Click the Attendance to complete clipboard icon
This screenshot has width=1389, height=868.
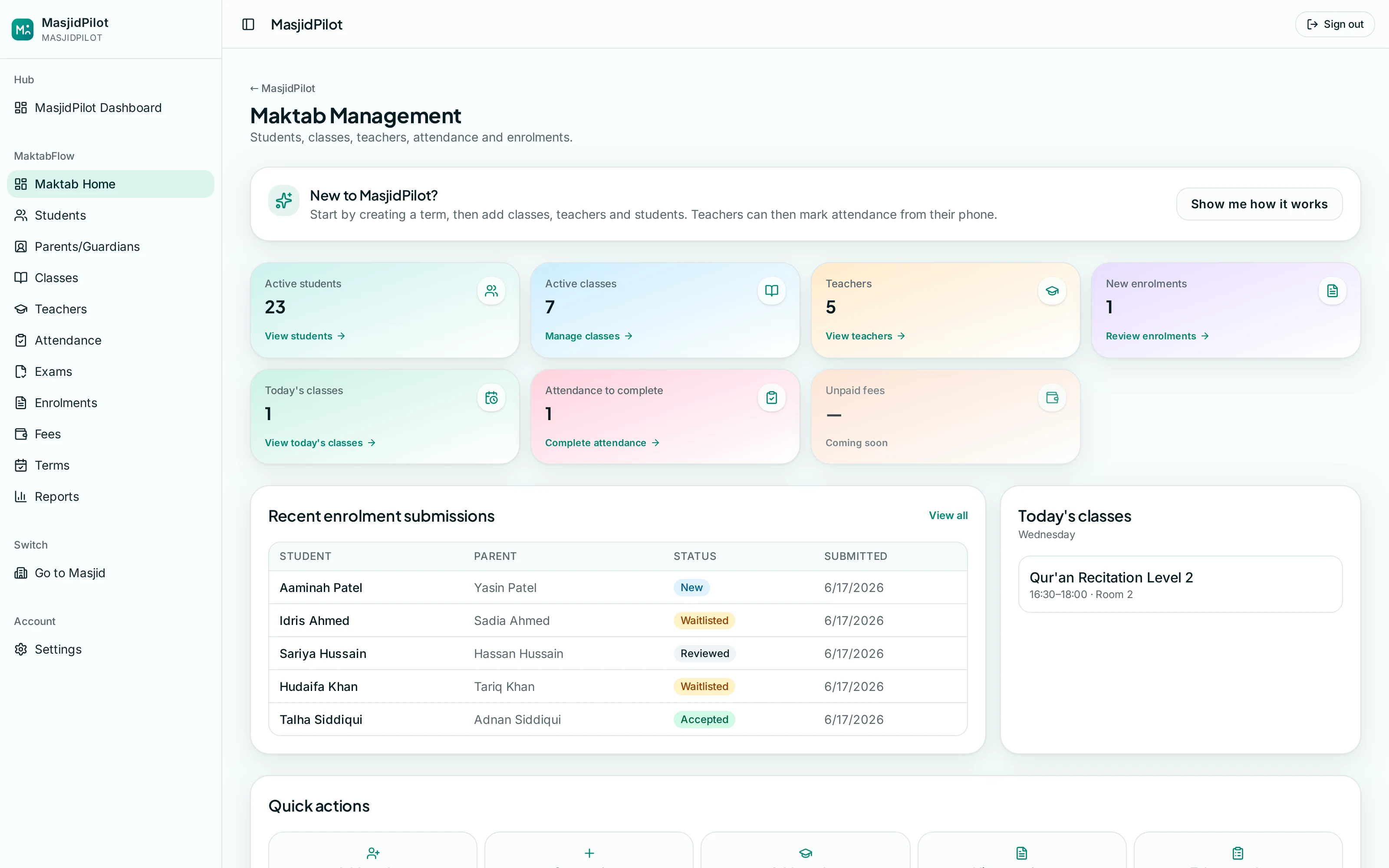coord(771,398)
